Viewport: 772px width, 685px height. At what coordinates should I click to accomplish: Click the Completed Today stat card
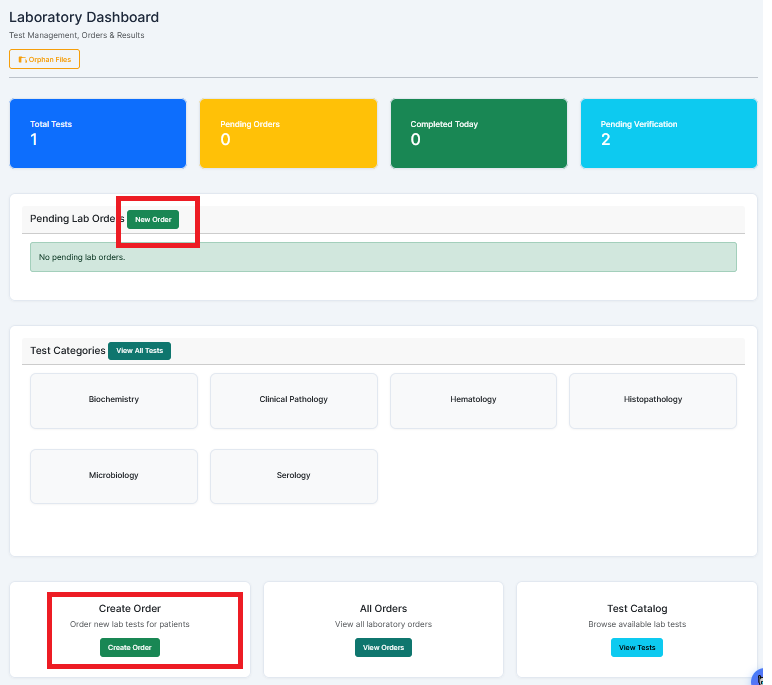(x=479, y=133)
